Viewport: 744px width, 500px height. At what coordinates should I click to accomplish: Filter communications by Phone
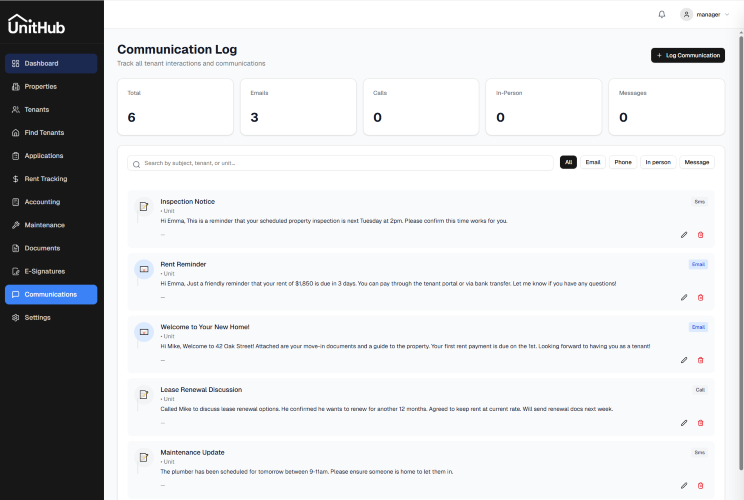[x=623, y=162]
